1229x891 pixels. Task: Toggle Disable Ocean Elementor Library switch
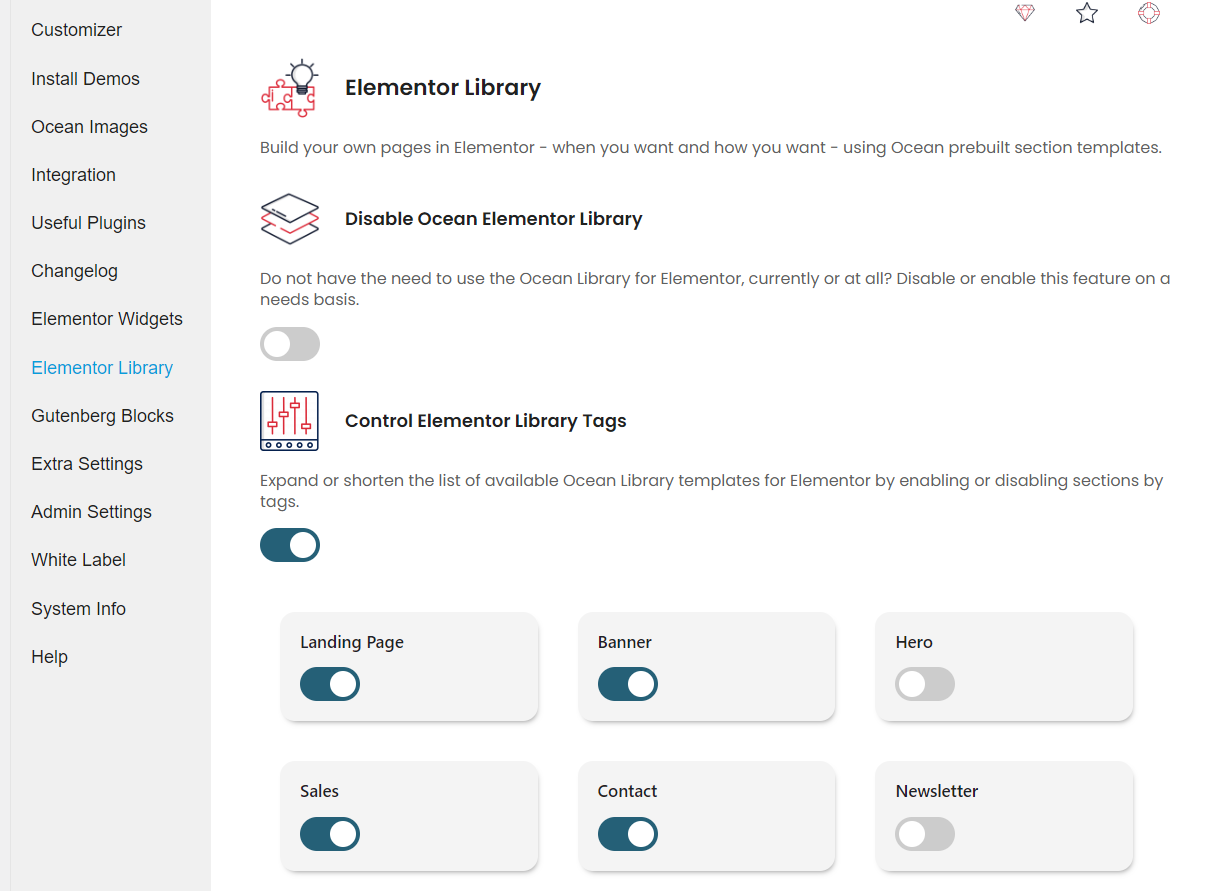pos(290,344)
